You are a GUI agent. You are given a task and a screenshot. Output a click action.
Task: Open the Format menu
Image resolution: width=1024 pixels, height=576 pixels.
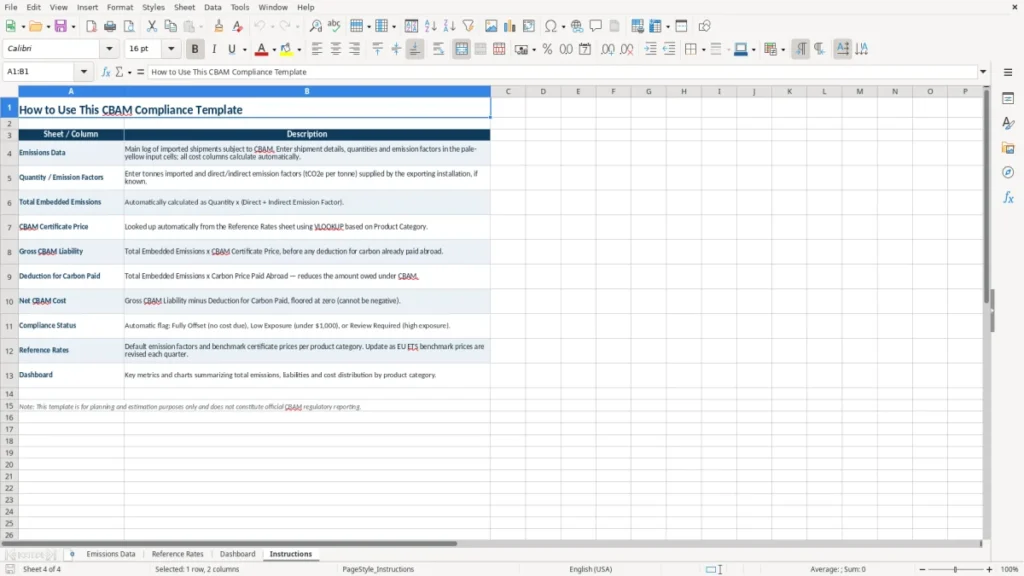pos(120,7)
